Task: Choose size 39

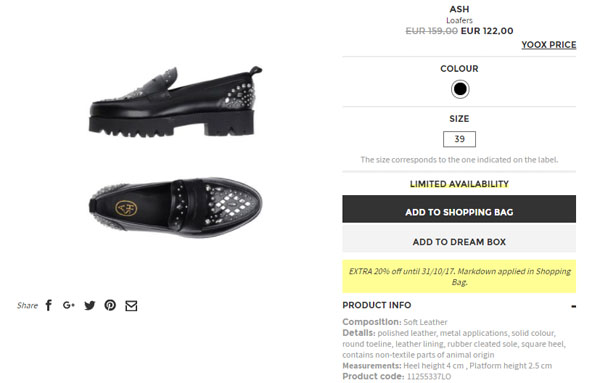Action: coord(459,139)
